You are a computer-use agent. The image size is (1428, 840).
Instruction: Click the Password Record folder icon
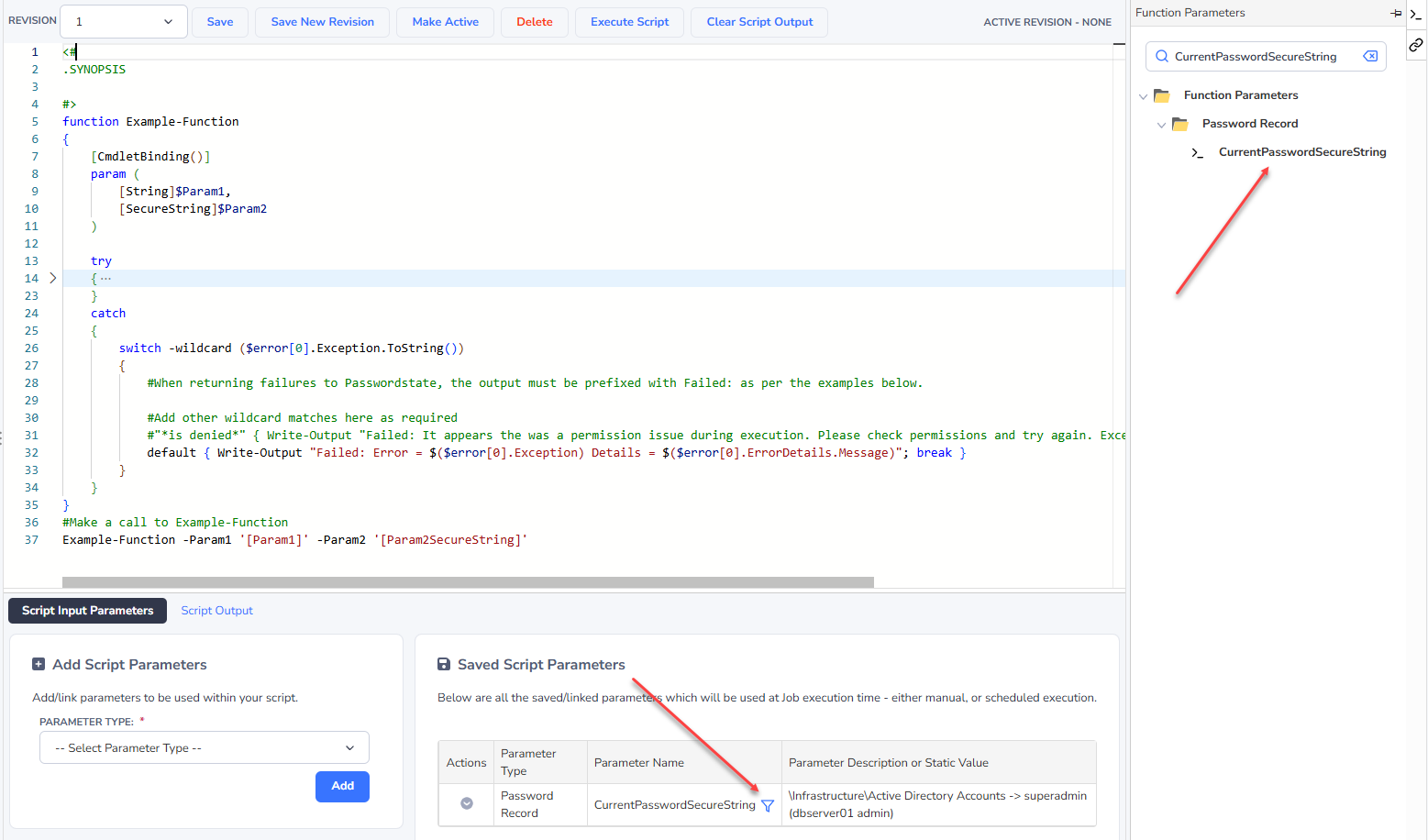(1180, 124)
